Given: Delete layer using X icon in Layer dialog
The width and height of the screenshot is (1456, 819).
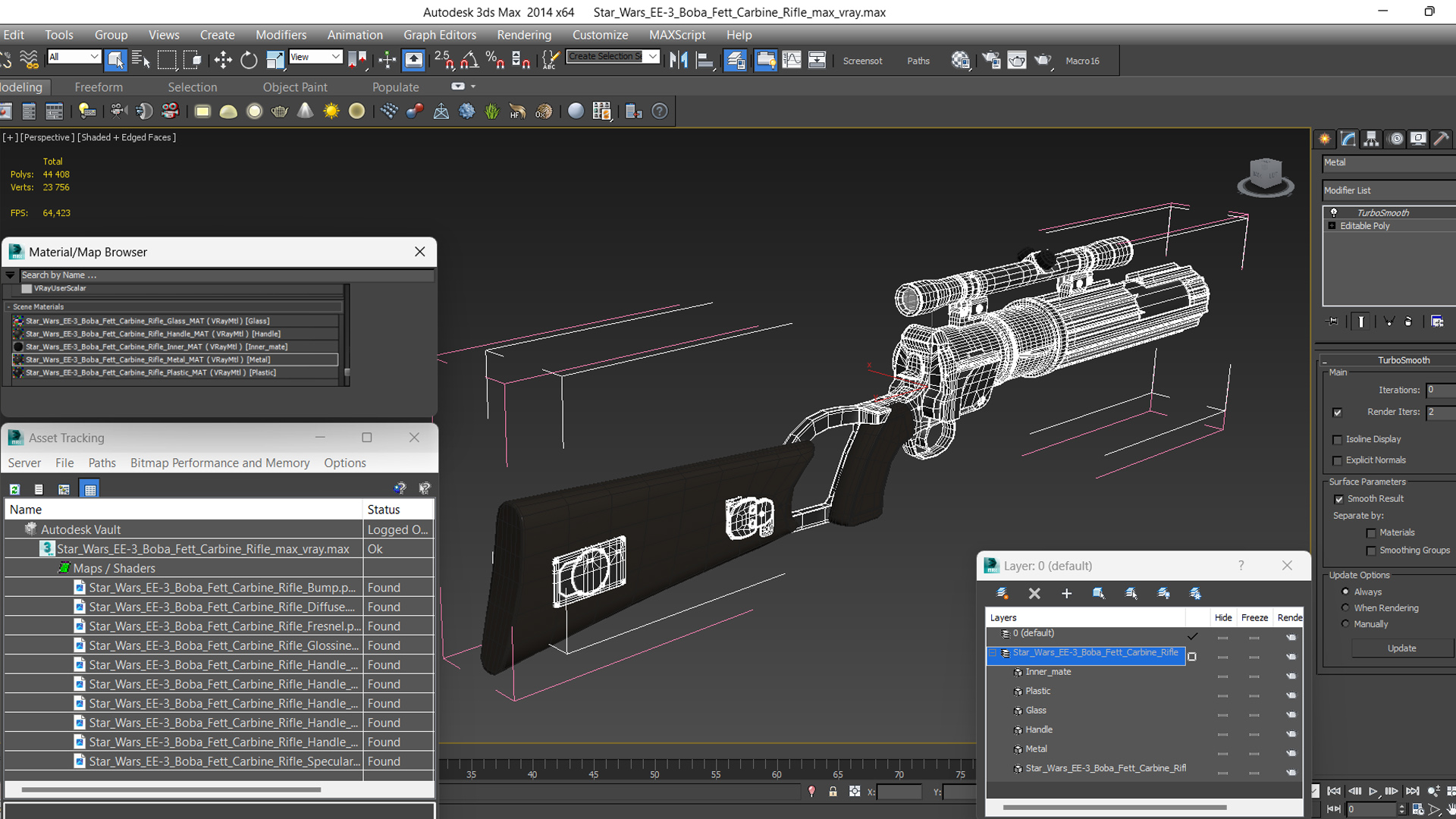Looking at the screenshot, I should (1034, 594).
